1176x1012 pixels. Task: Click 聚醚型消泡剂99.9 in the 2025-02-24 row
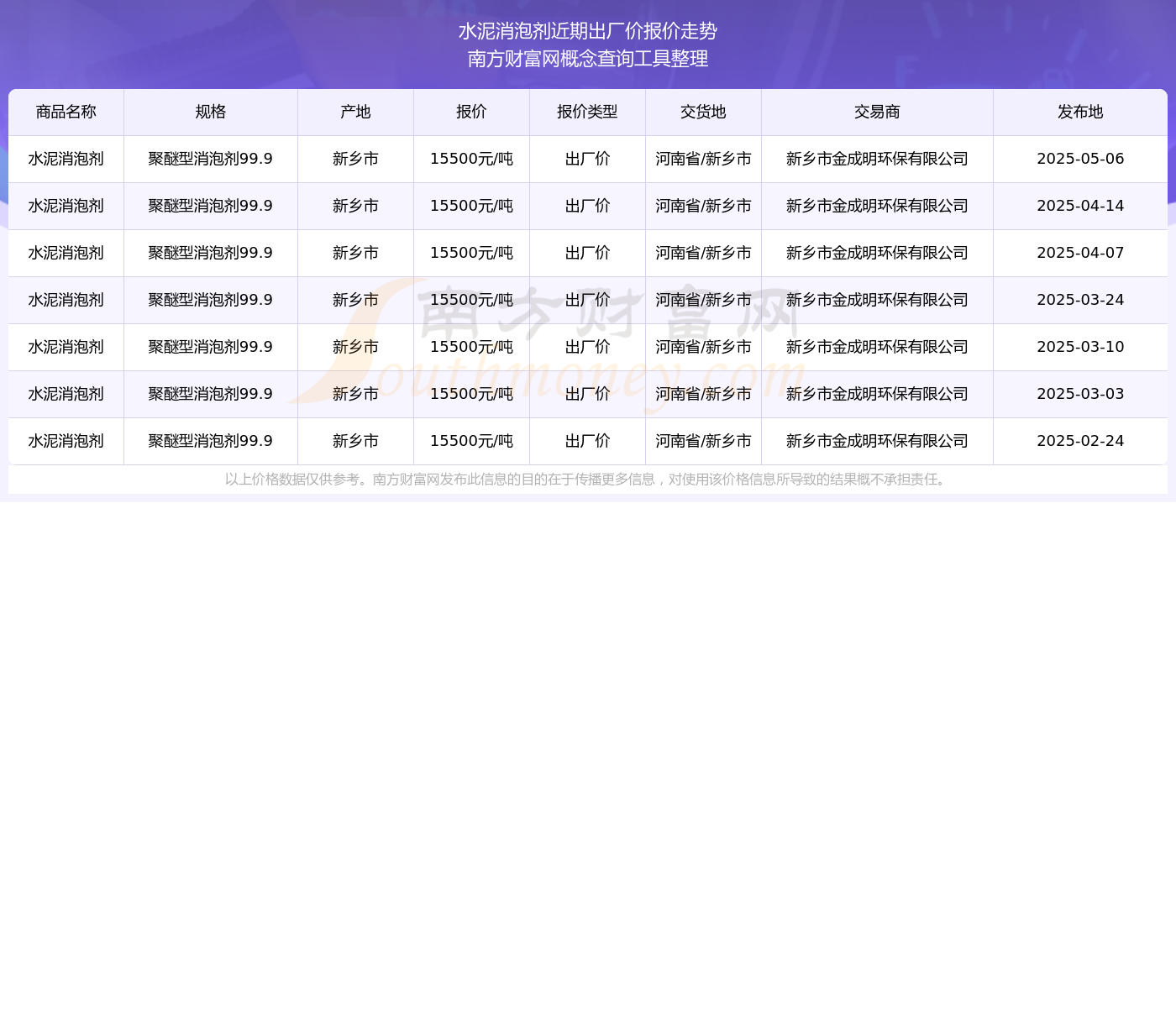[211, 441]
